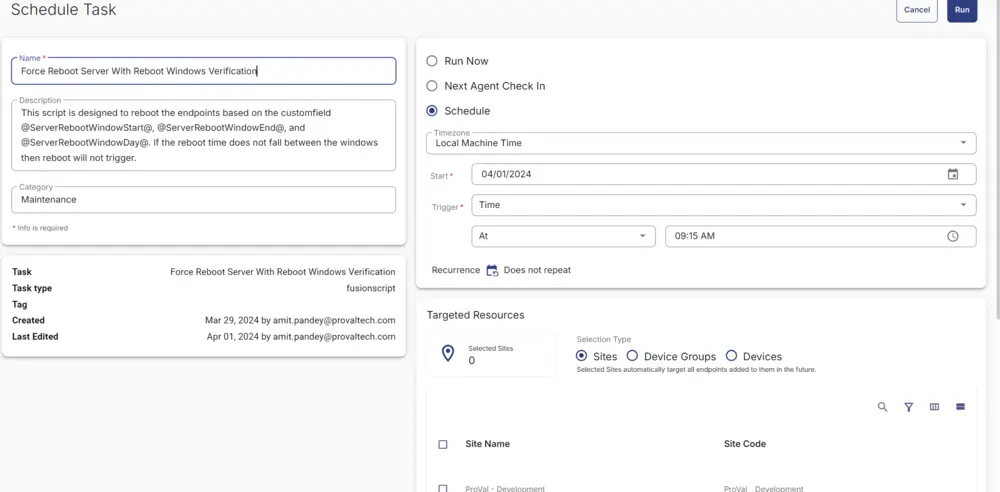
Task: Click the Site Name column header
Action: tap(487, 444)
